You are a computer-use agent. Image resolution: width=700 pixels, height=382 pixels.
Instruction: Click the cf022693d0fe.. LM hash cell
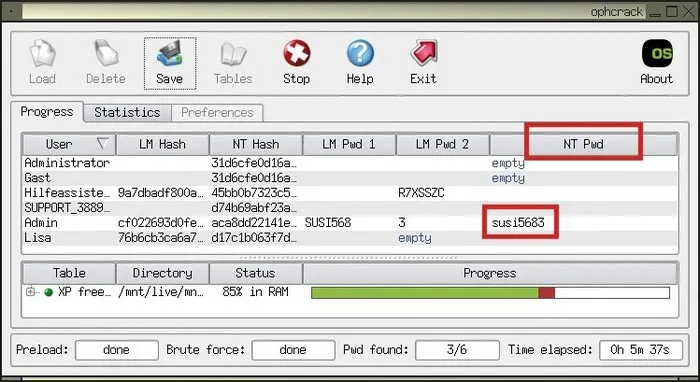pos(161,223)
